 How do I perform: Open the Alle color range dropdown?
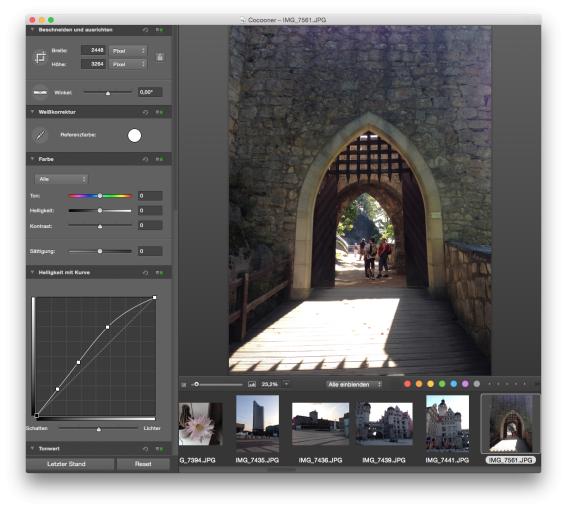[x=61, y=179]
